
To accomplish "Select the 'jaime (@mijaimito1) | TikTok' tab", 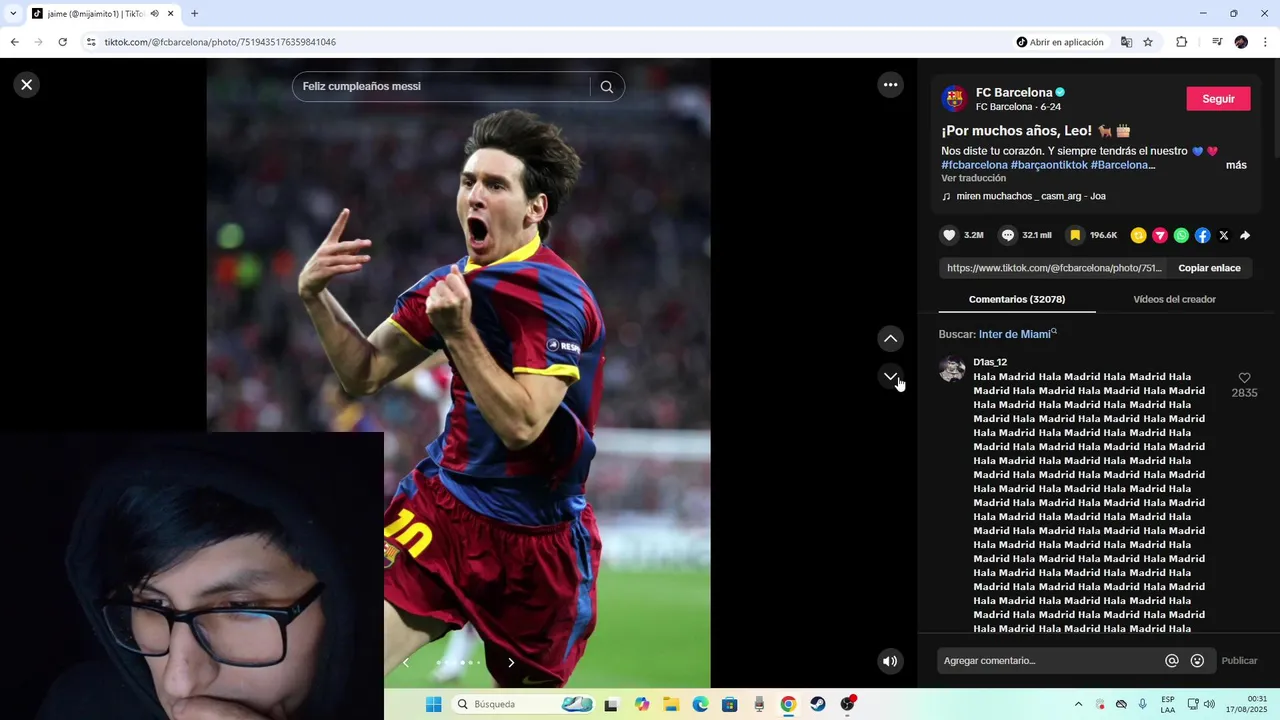I will pyautogui.click(x=96, y=14).
